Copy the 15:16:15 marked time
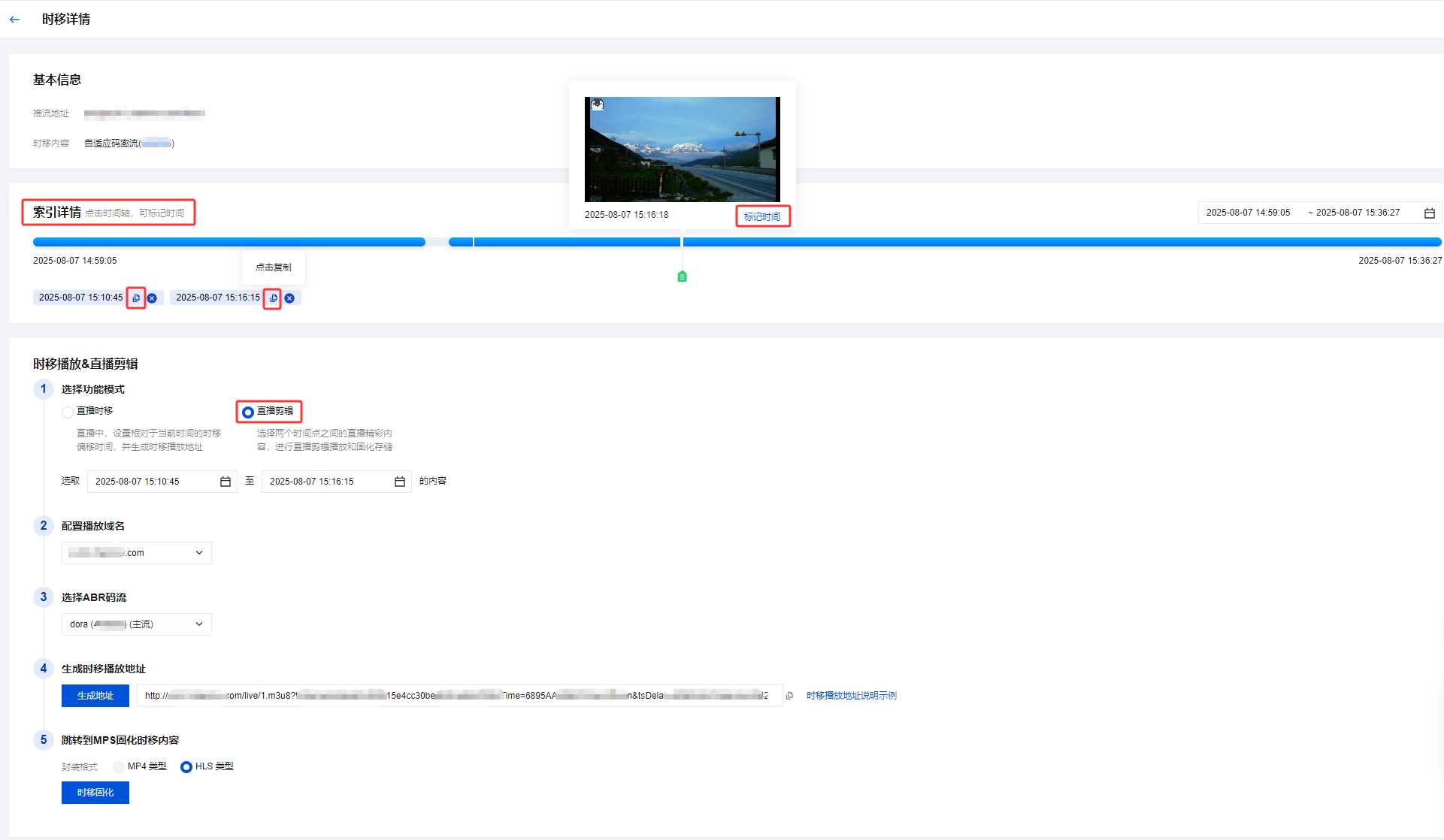The image size is (1444, 840). tap(273, 298)
